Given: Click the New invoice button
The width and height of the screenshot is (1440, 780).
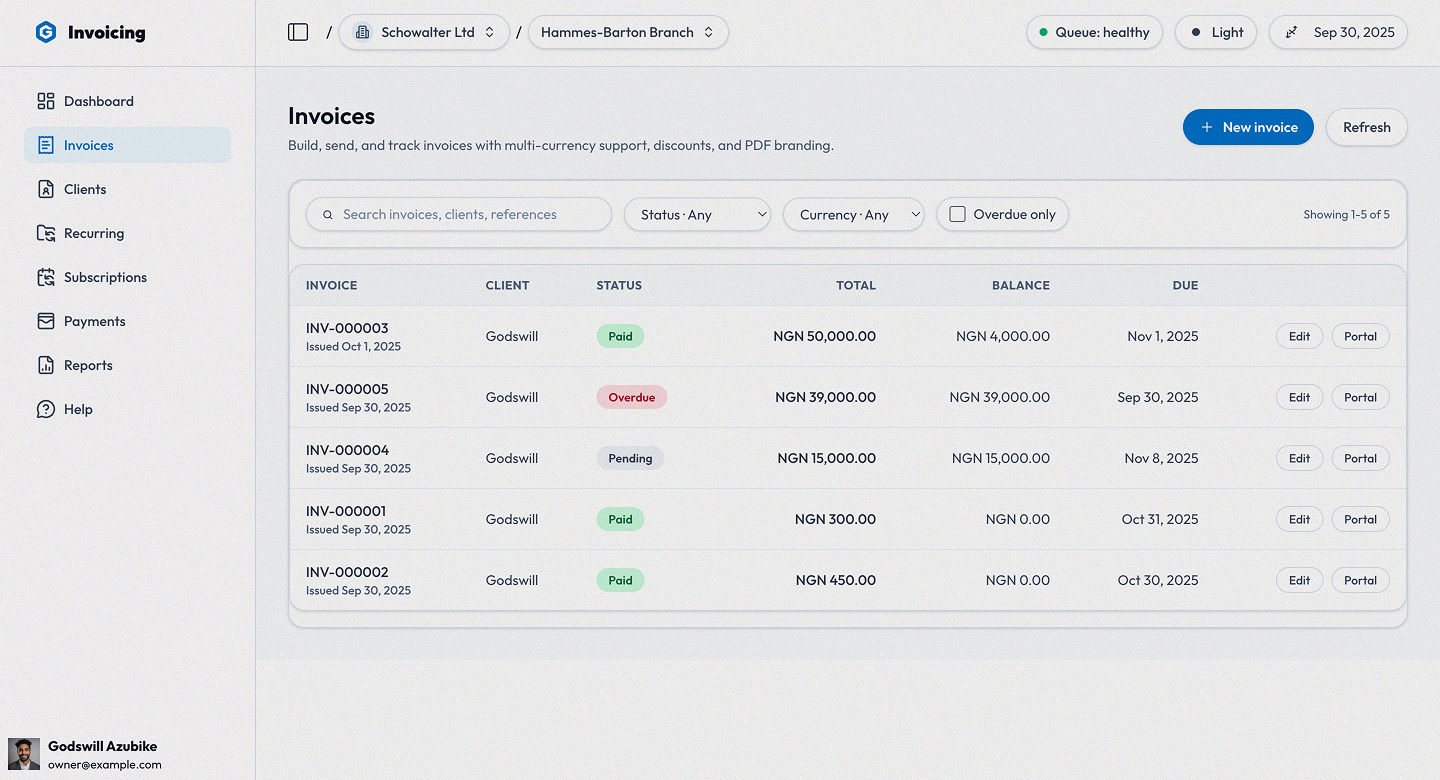Looking at the screenshot, I should point(1248,127).
